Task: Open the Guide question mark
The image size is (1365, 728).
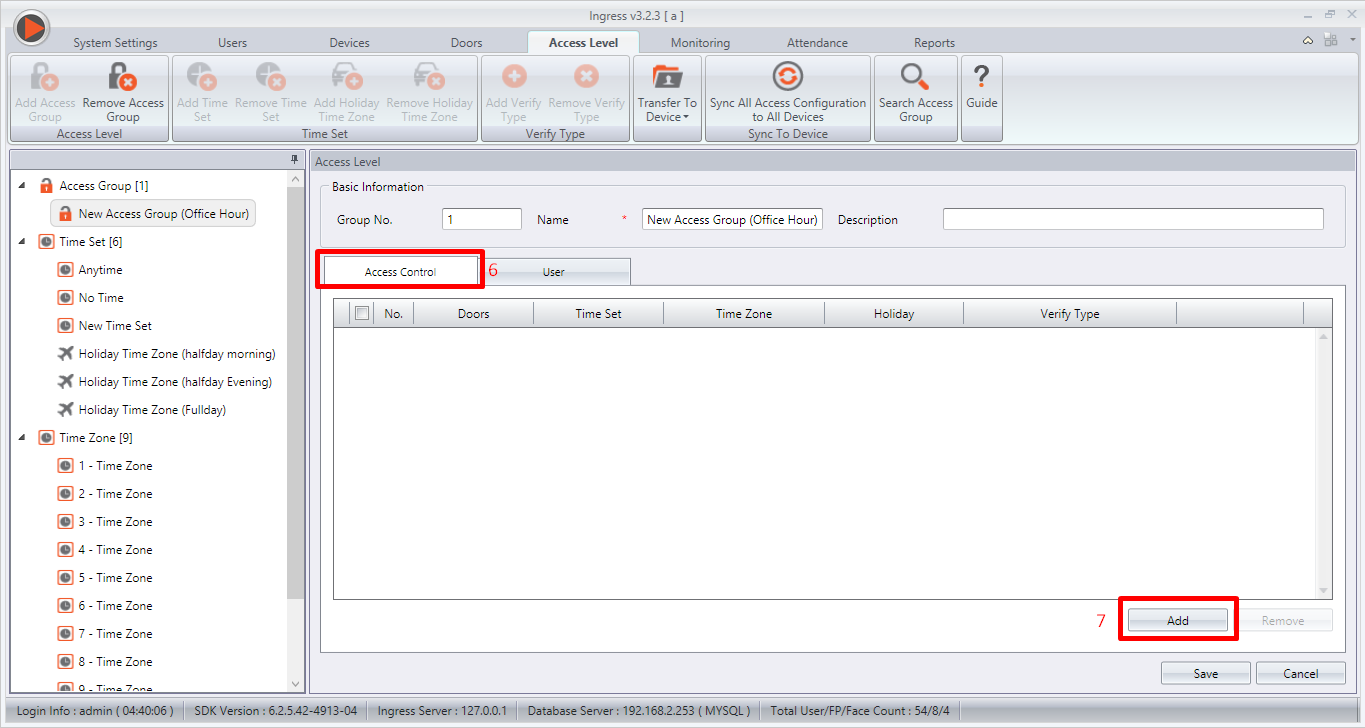Action: point(982,77)
